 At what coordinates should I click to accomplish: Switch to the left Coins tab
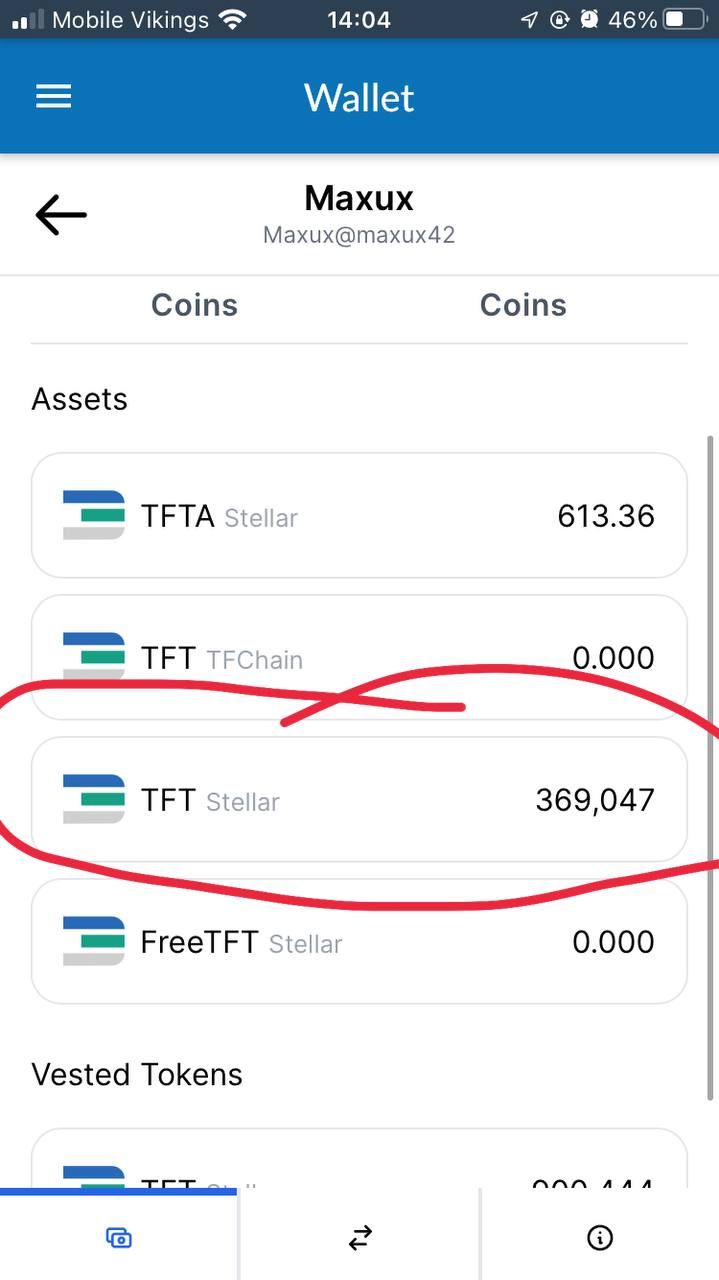(x=194, y=305)
